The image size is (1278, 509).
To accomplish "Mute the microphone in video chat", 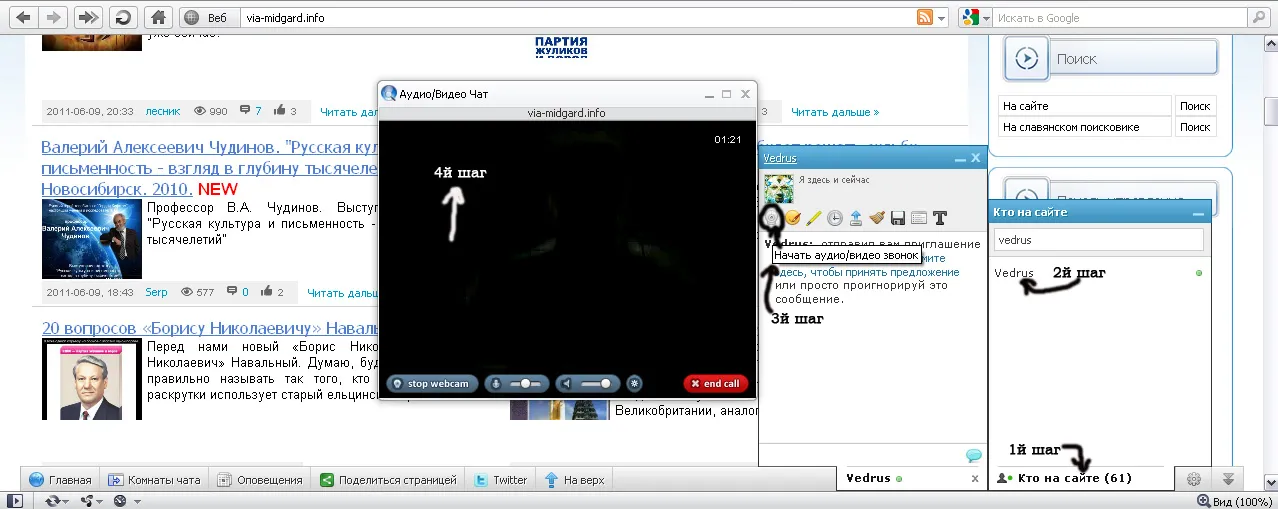I will (x=495, y=383).
